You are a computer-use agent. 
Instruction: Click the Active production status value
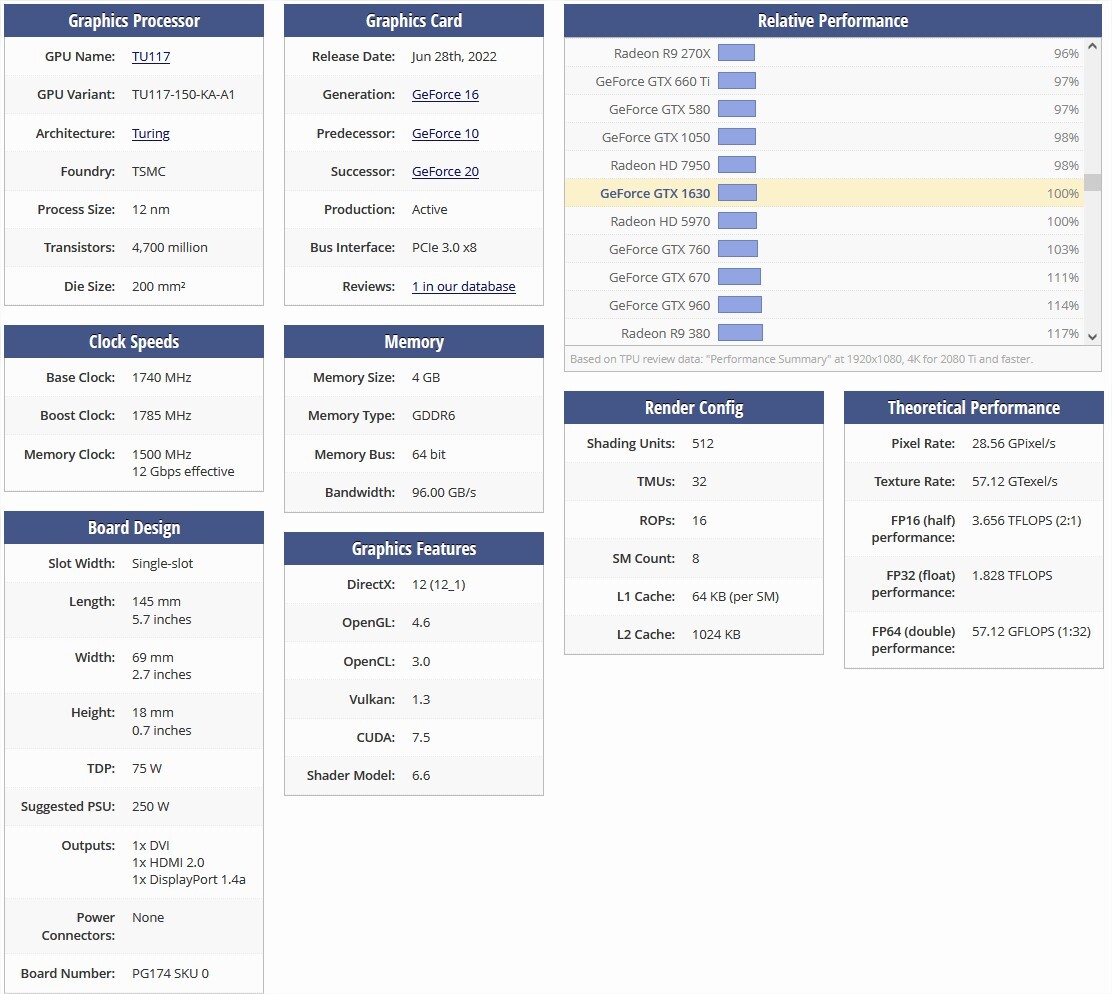[x=430, y=210]
